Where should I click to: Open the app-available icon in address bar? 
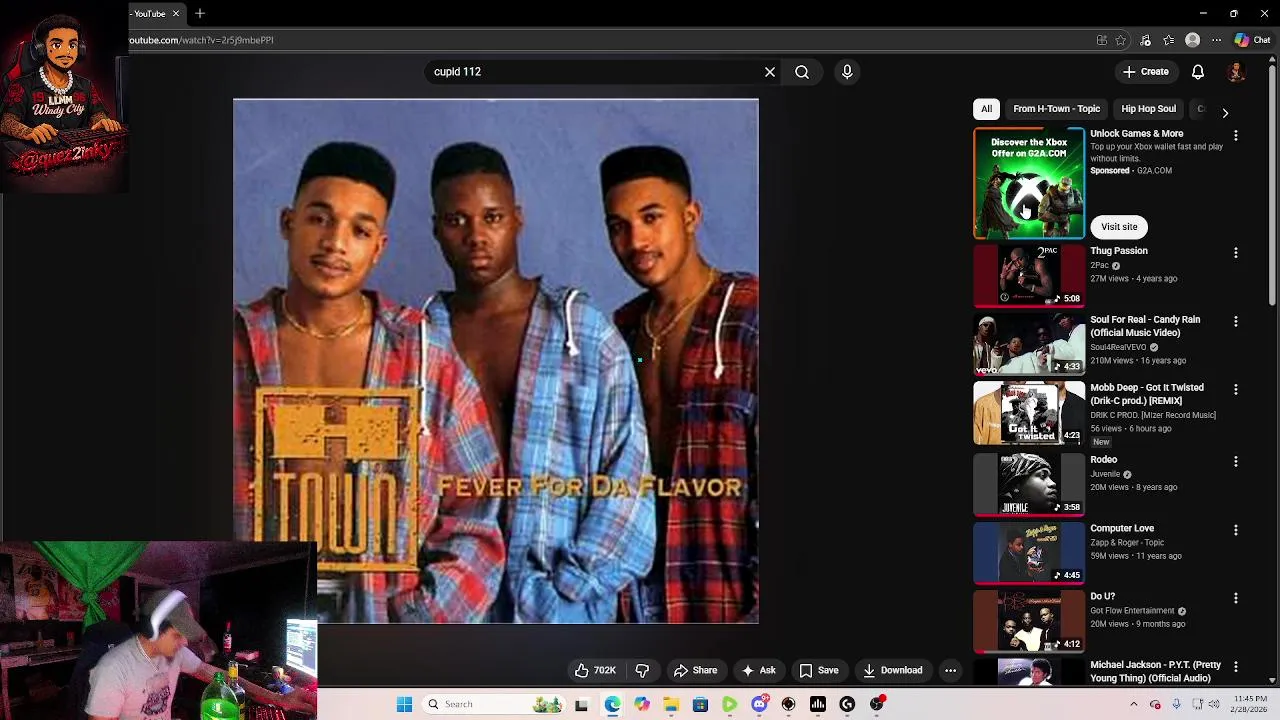[x=1102, y=40]
